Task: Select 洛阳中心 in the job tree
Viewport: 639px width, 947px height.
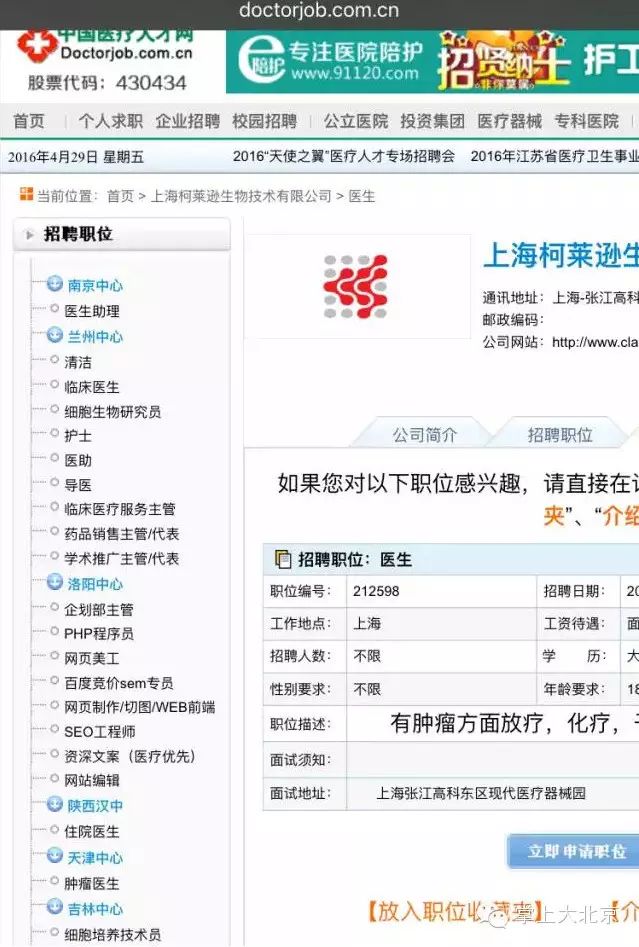Action: [x=95, y=584]
